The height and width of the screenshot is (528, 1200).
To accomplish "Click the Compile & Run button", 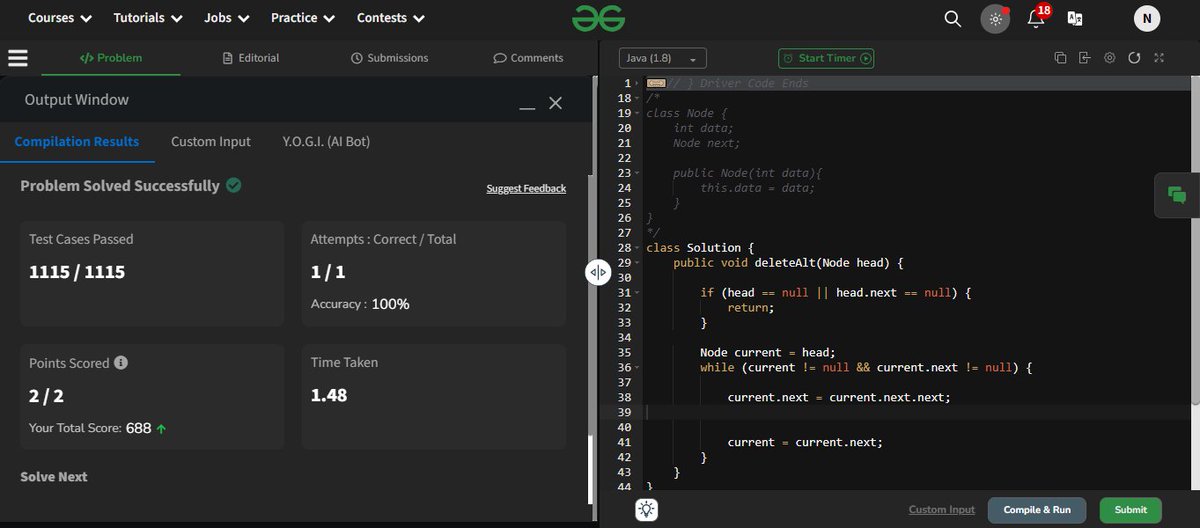I will coord(1037,510).
